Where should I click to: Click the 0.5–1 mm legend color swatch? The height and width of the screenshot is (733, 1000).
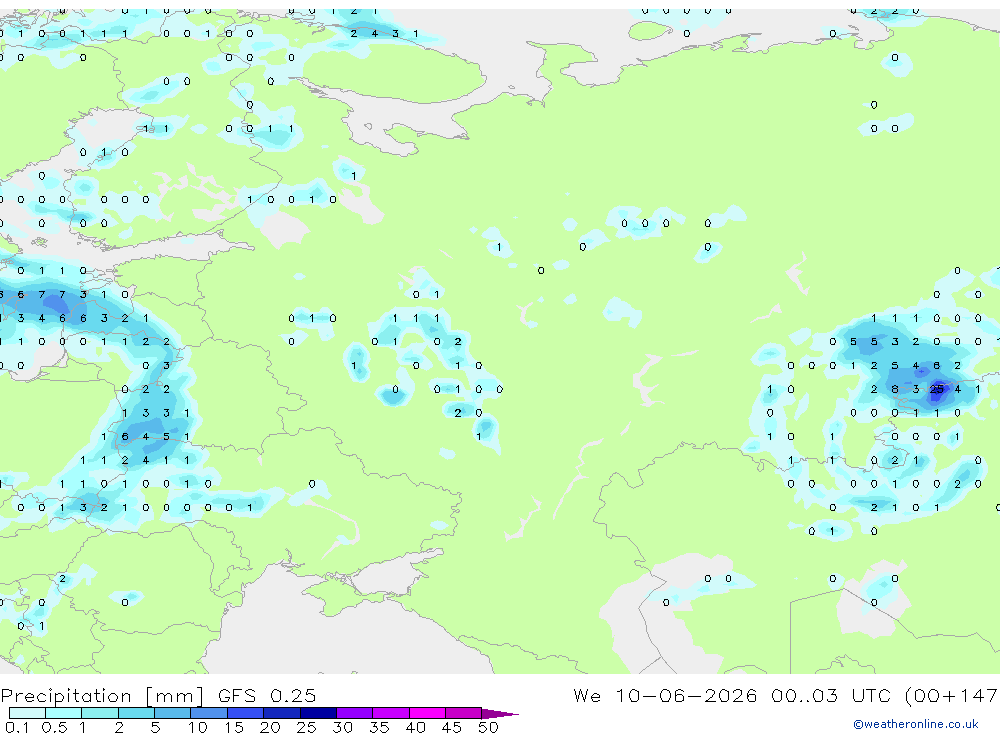tap(64, 713)
